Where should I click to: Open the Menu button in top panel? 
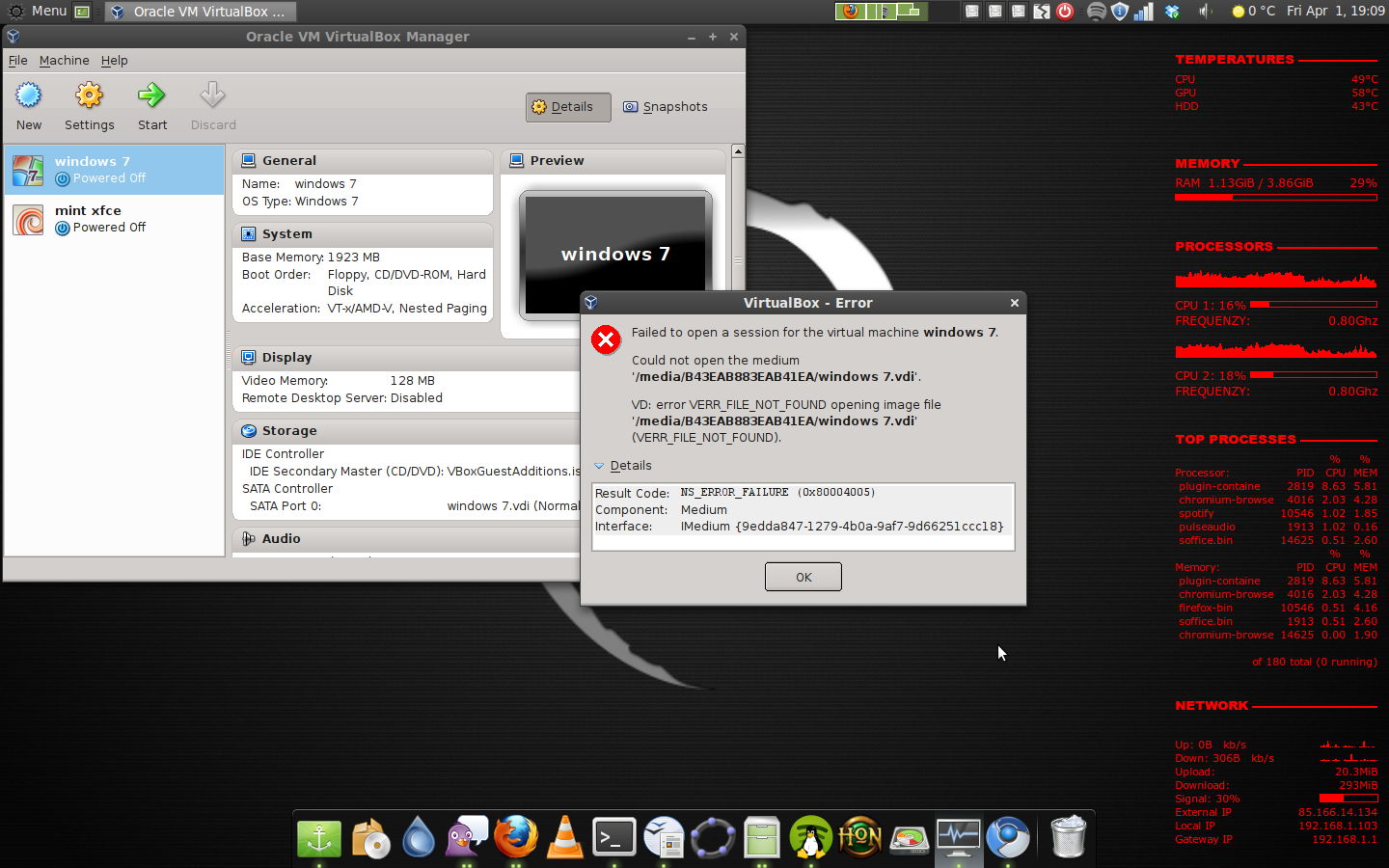pyautogui.click(x=39, y=12)
